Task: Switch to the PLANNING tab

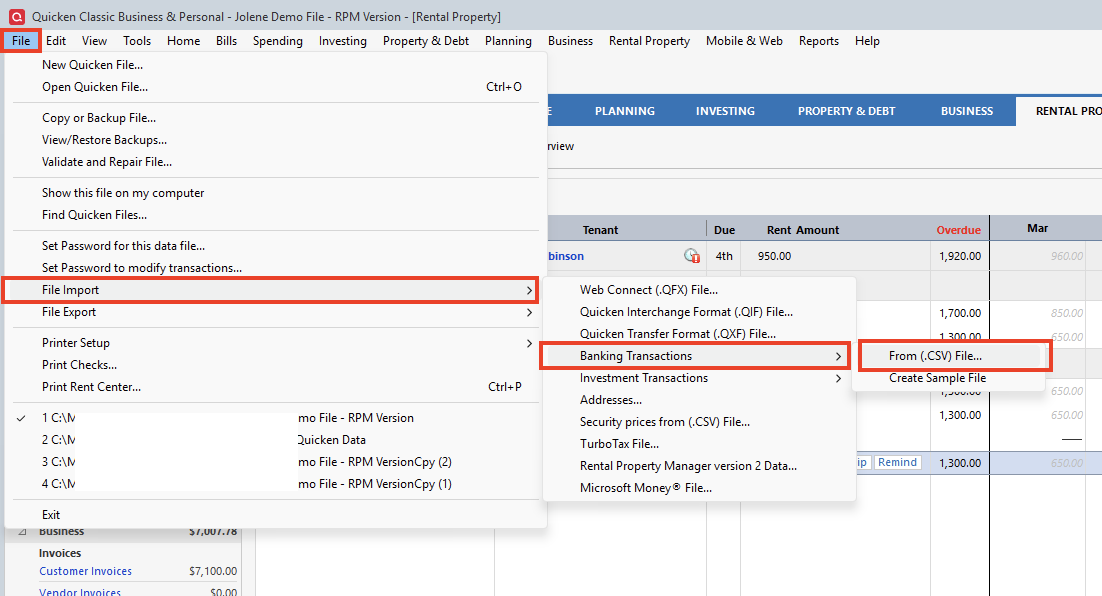Action: (625, 111)
